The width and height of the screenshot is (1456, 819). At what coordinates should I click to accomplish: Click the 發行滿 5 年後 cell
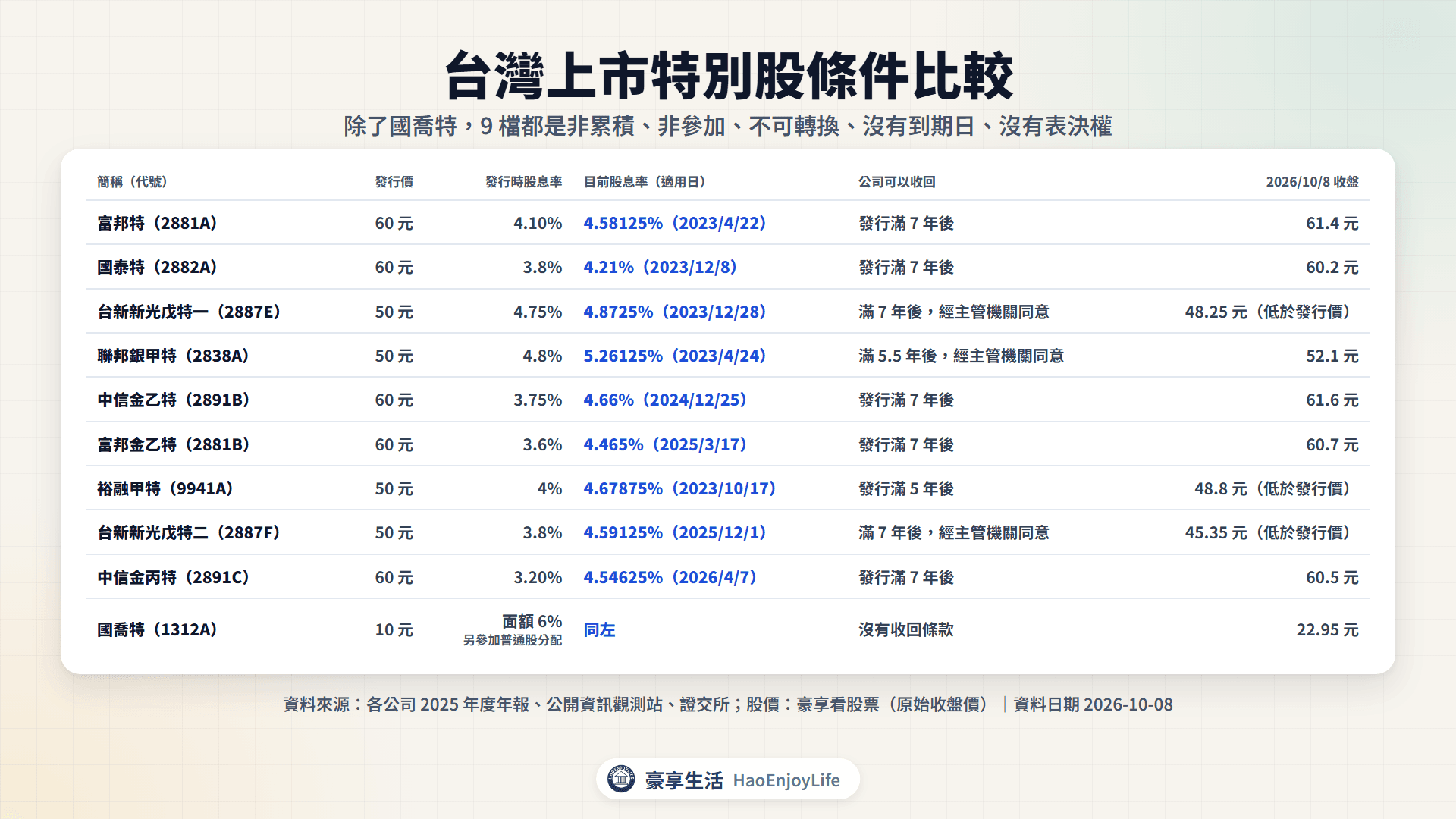(x=906, y=488)
